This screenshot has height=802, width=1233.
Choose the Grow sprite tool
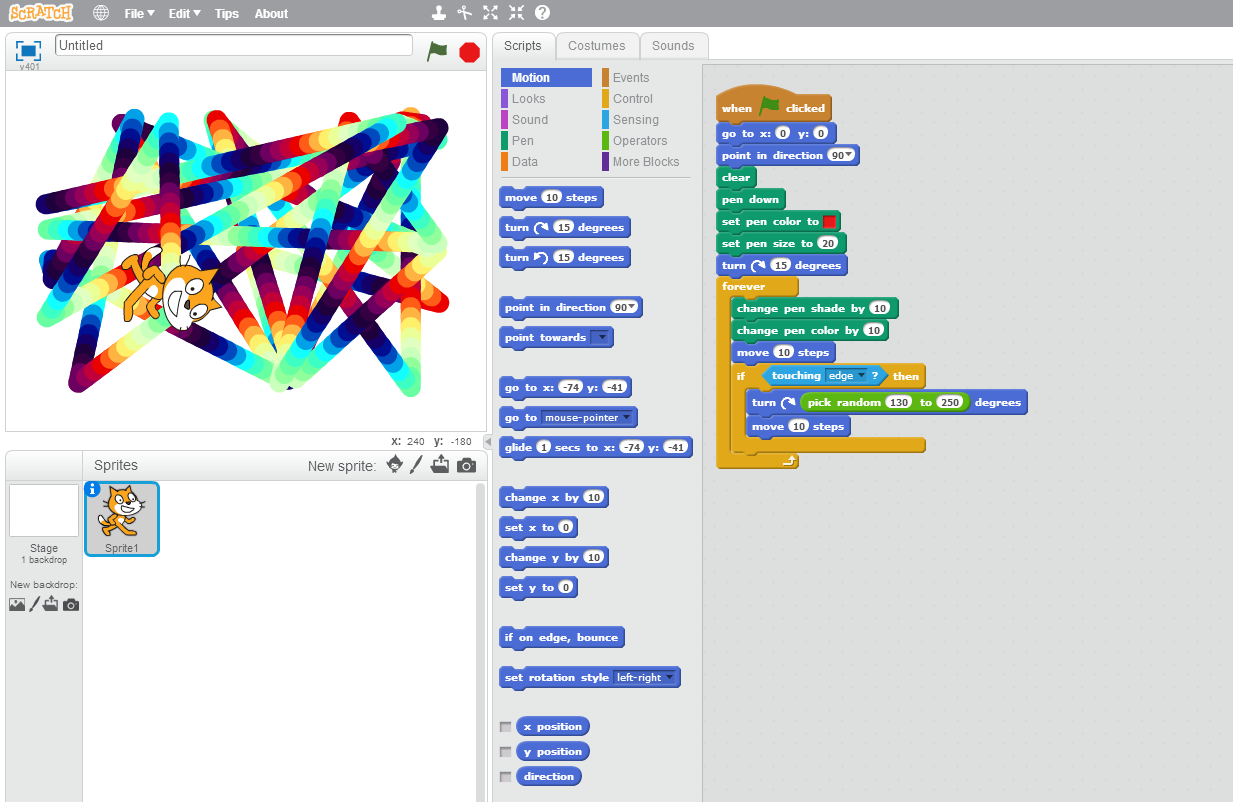491,13
